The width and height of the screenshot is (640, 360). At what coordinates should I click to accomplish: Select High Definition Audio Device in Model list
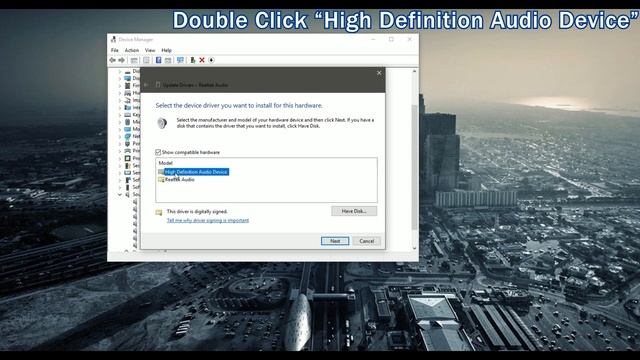pyautogui.click(x=196, y=172)
